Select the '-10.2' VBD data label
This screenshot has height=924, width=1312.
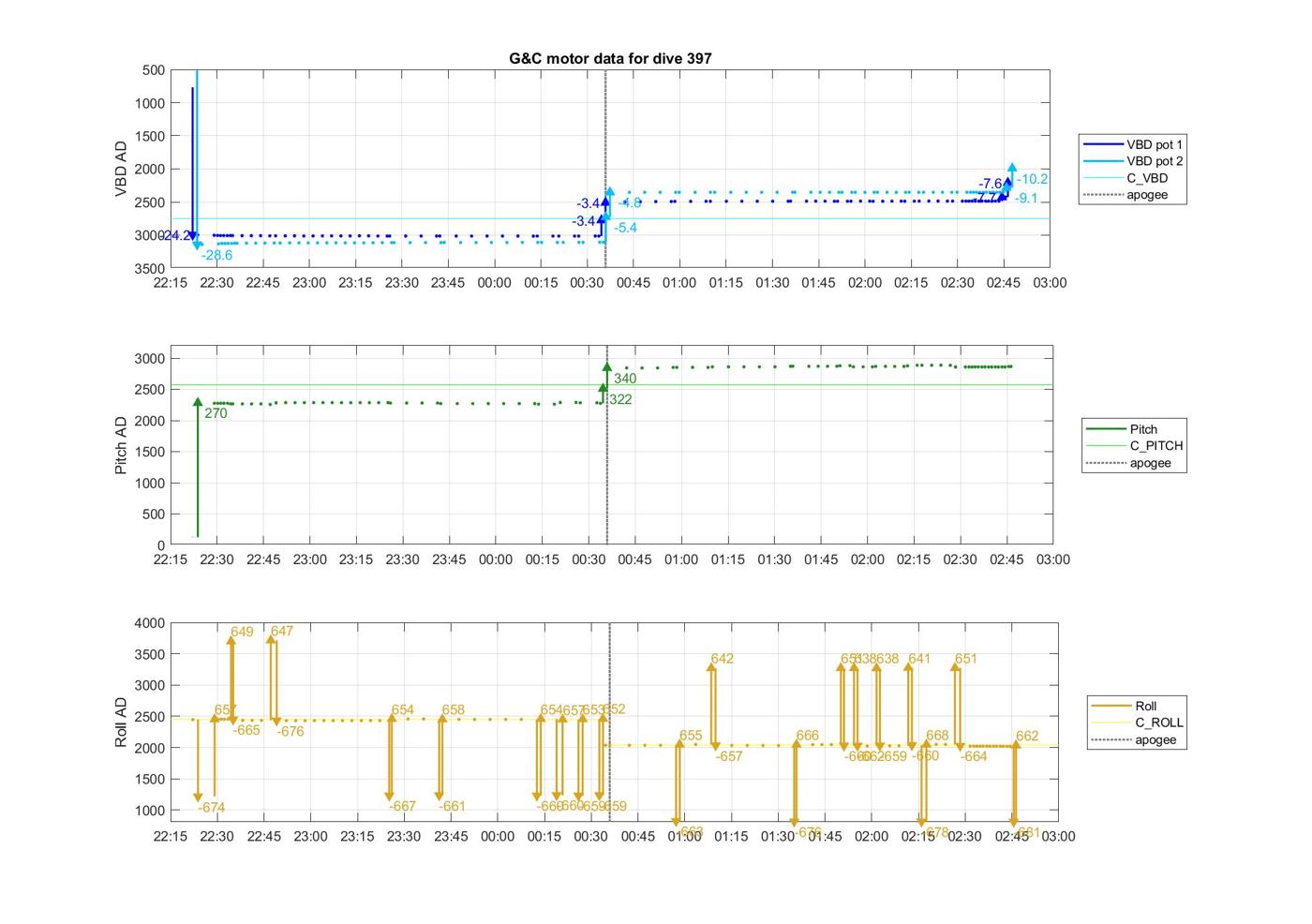click(1033, 179)
